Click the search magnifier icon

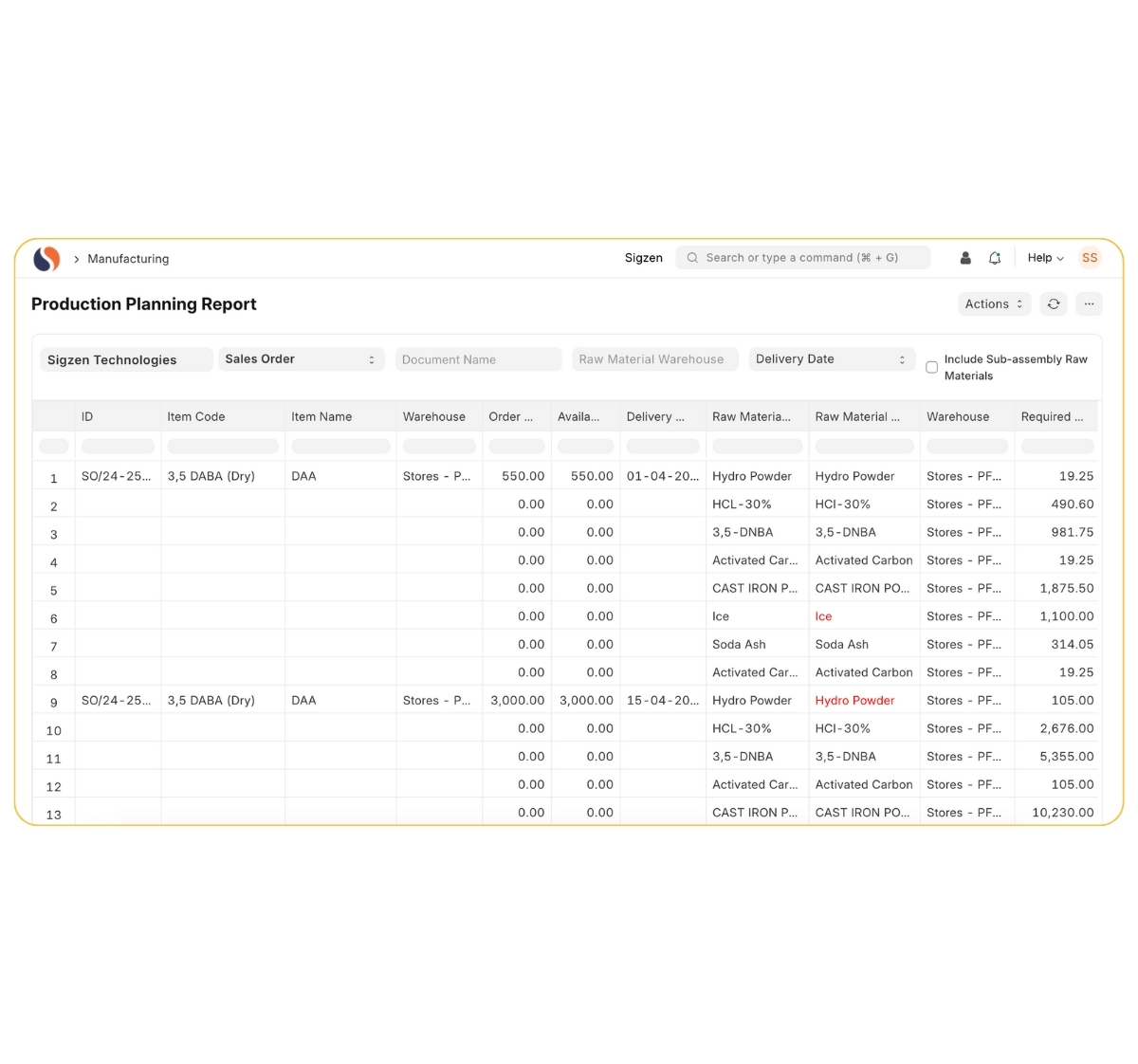click(x=692, y=258)
